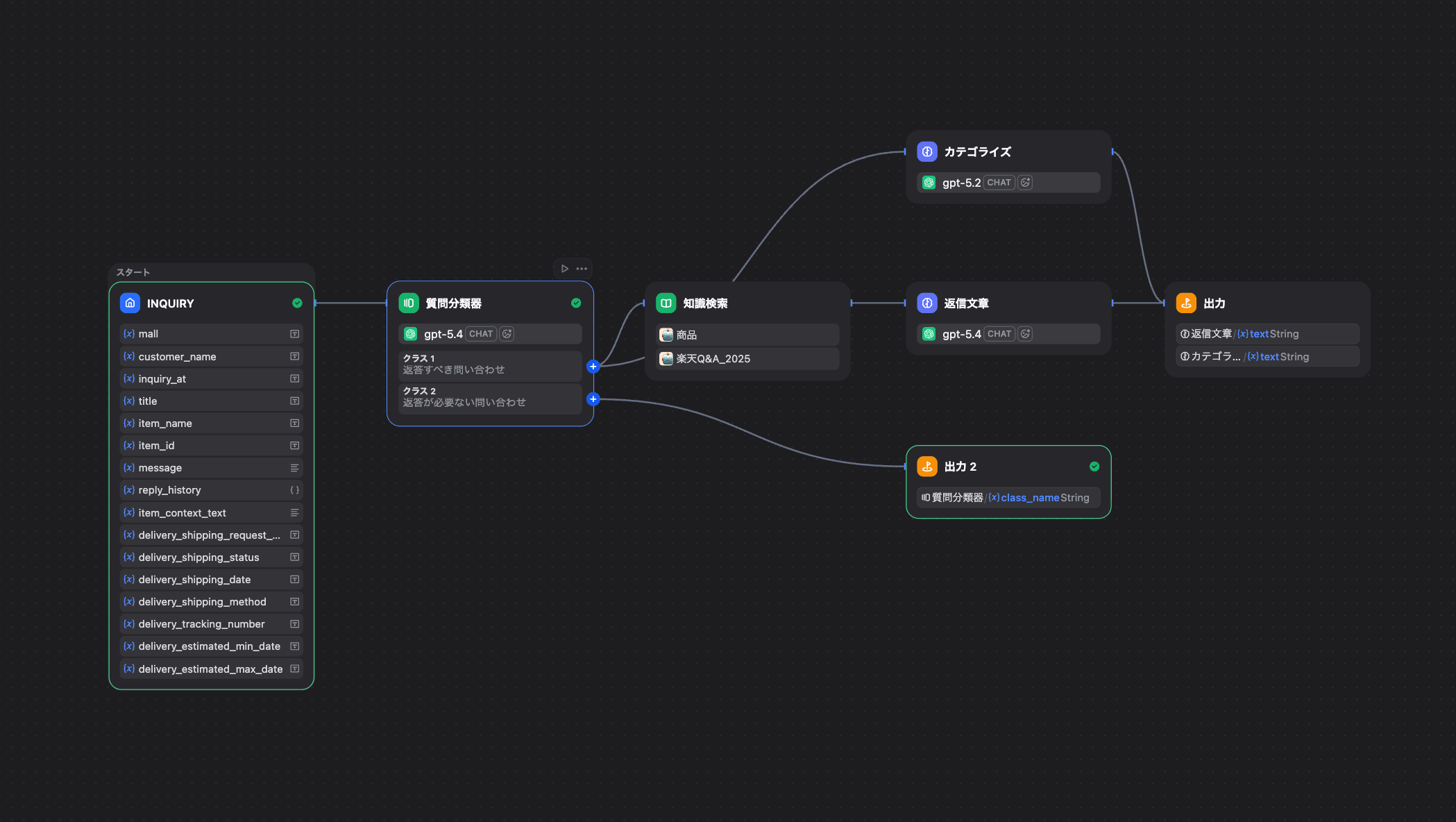The image size is (1456, 822).
Task: Click the green checkmark on INQUIRY node
Action: pos(297,303)
